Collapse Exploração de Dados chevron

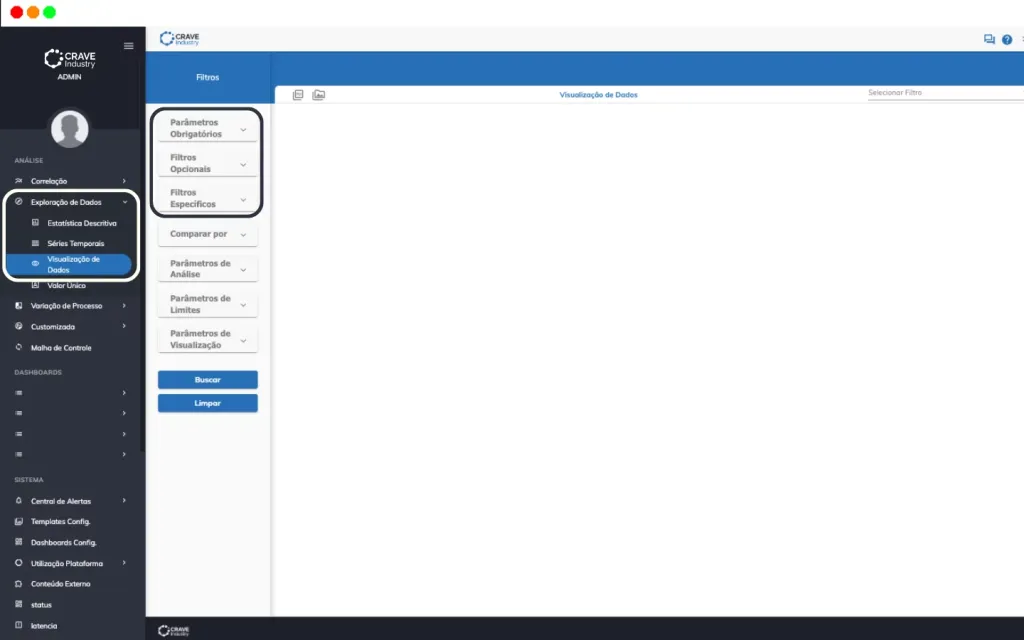click(x=125, y=202)
